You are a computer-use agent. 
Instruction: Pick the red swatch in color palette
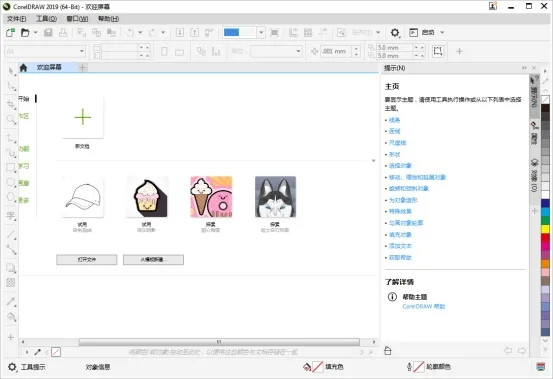click(545, 238)
